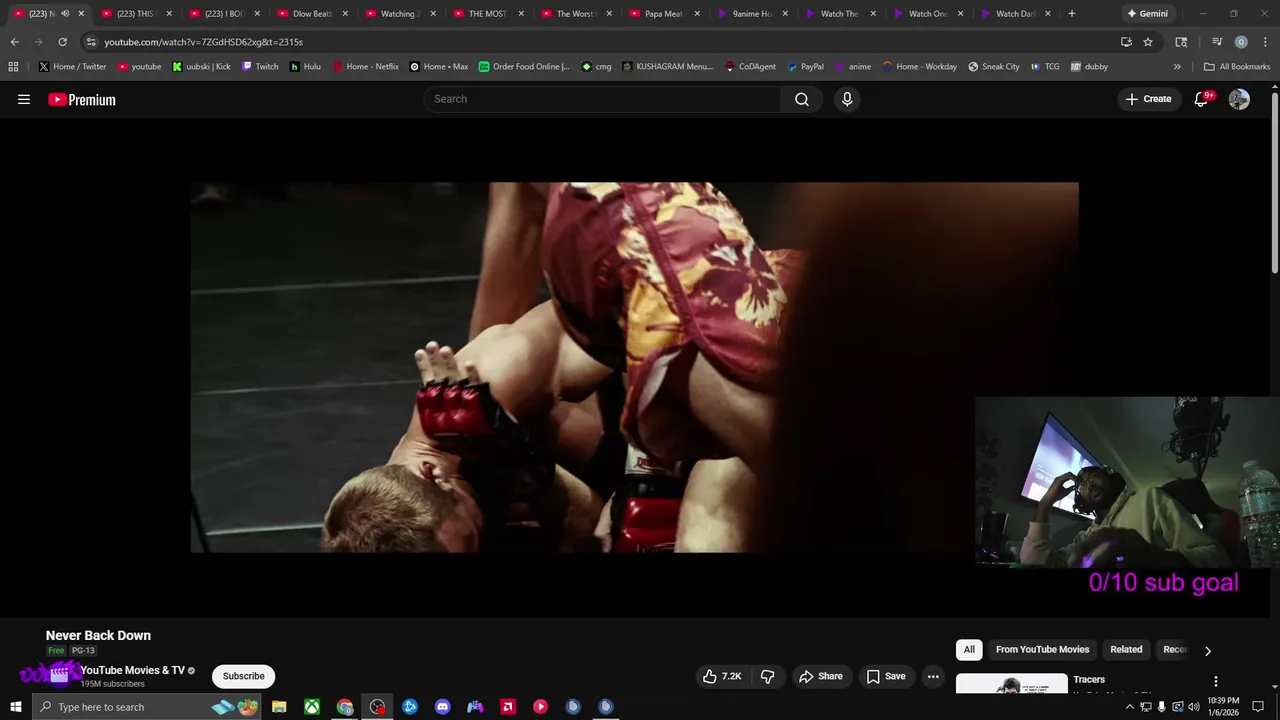Viewport: 1280px width, 720px height.
Task: Open the Chrome profile icon
Action: coord(1241,42)
